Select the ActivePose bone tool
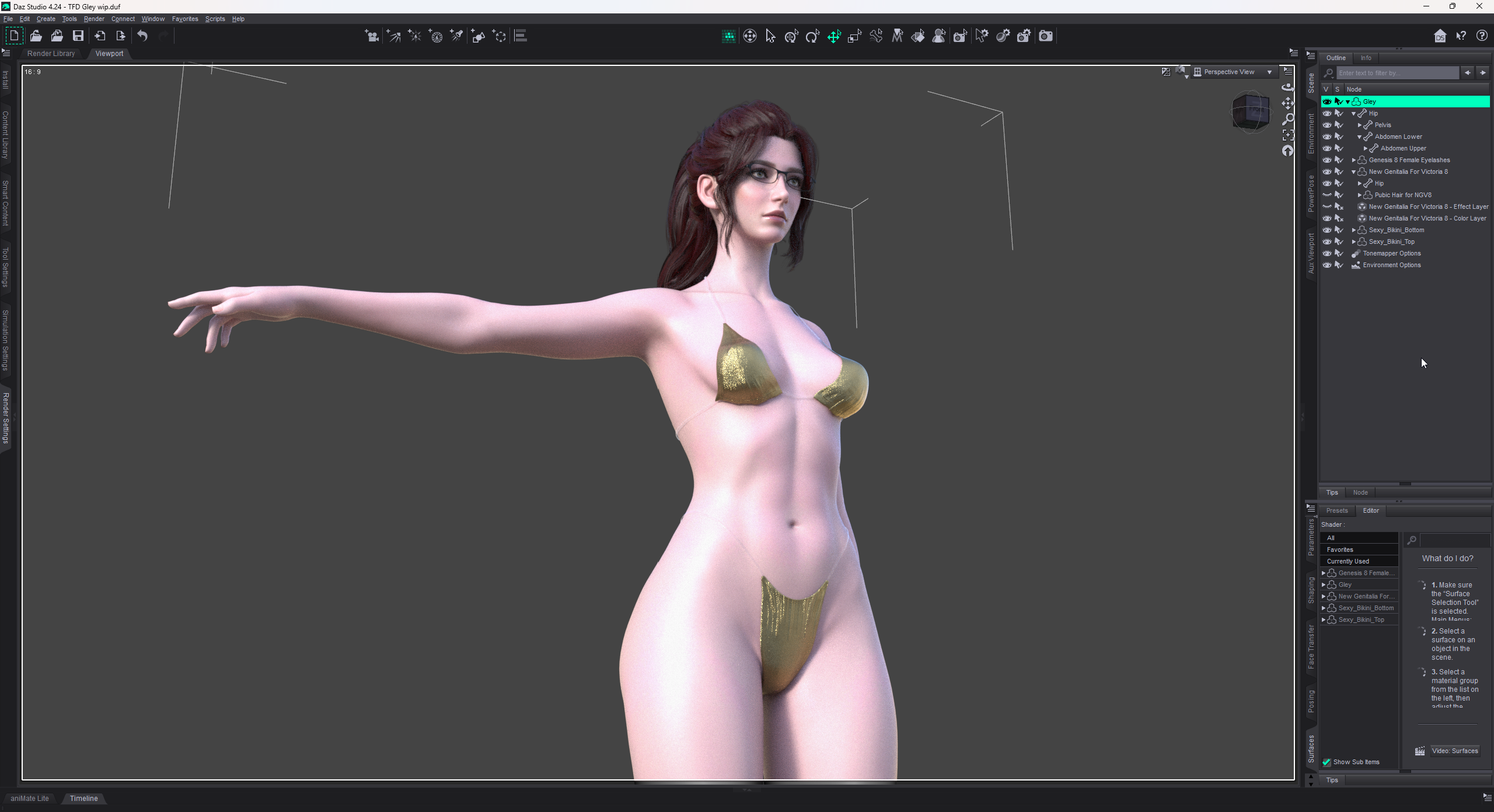Viewport: 1494px width, 812px height. 876,36
